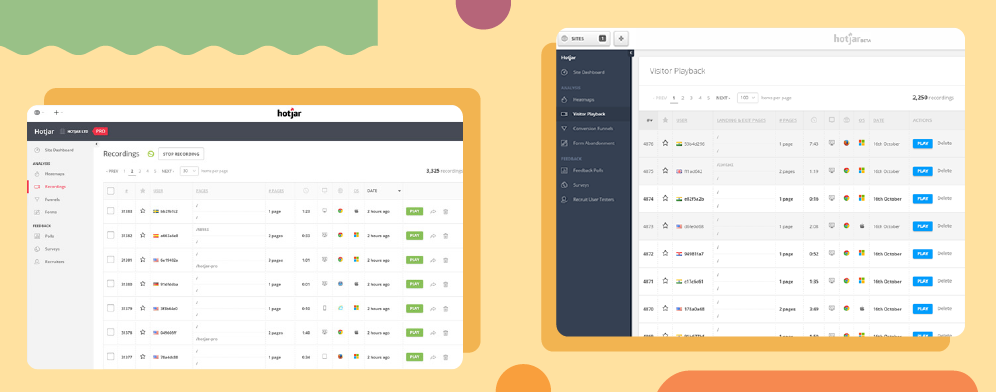Play recording 31383 with green PLAY button
Viewport: 996px width, 392px height.
tap(414, 211)
